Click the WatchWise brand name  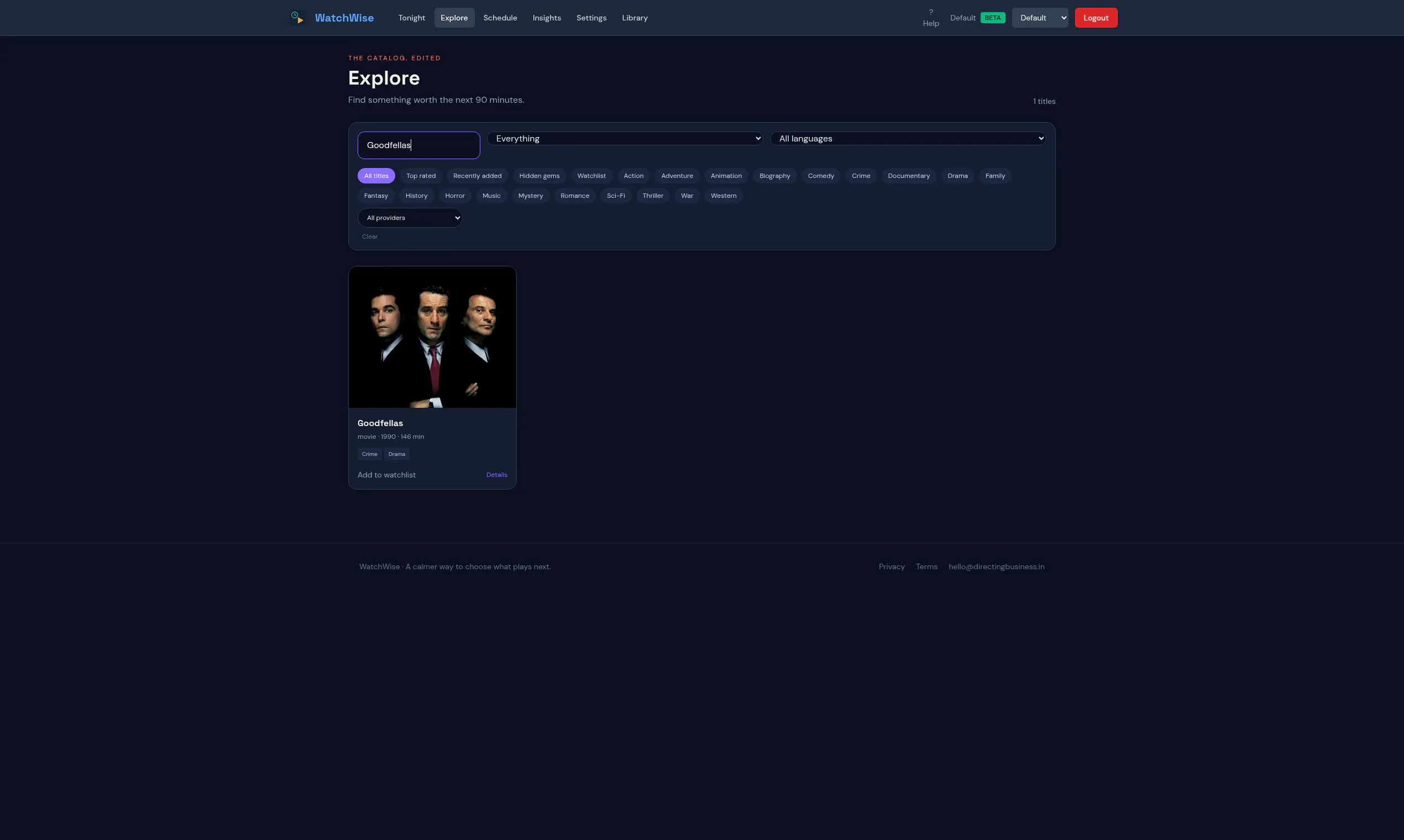coord(344,18)
